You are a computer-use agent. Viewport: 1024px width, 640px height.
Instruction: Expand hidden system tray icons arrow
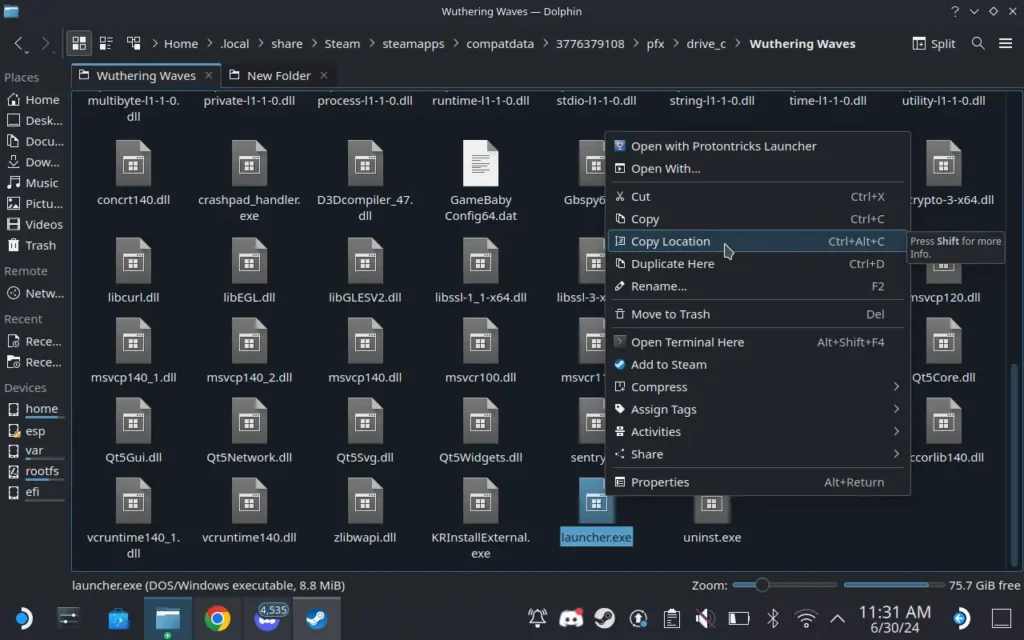(837, 618)
